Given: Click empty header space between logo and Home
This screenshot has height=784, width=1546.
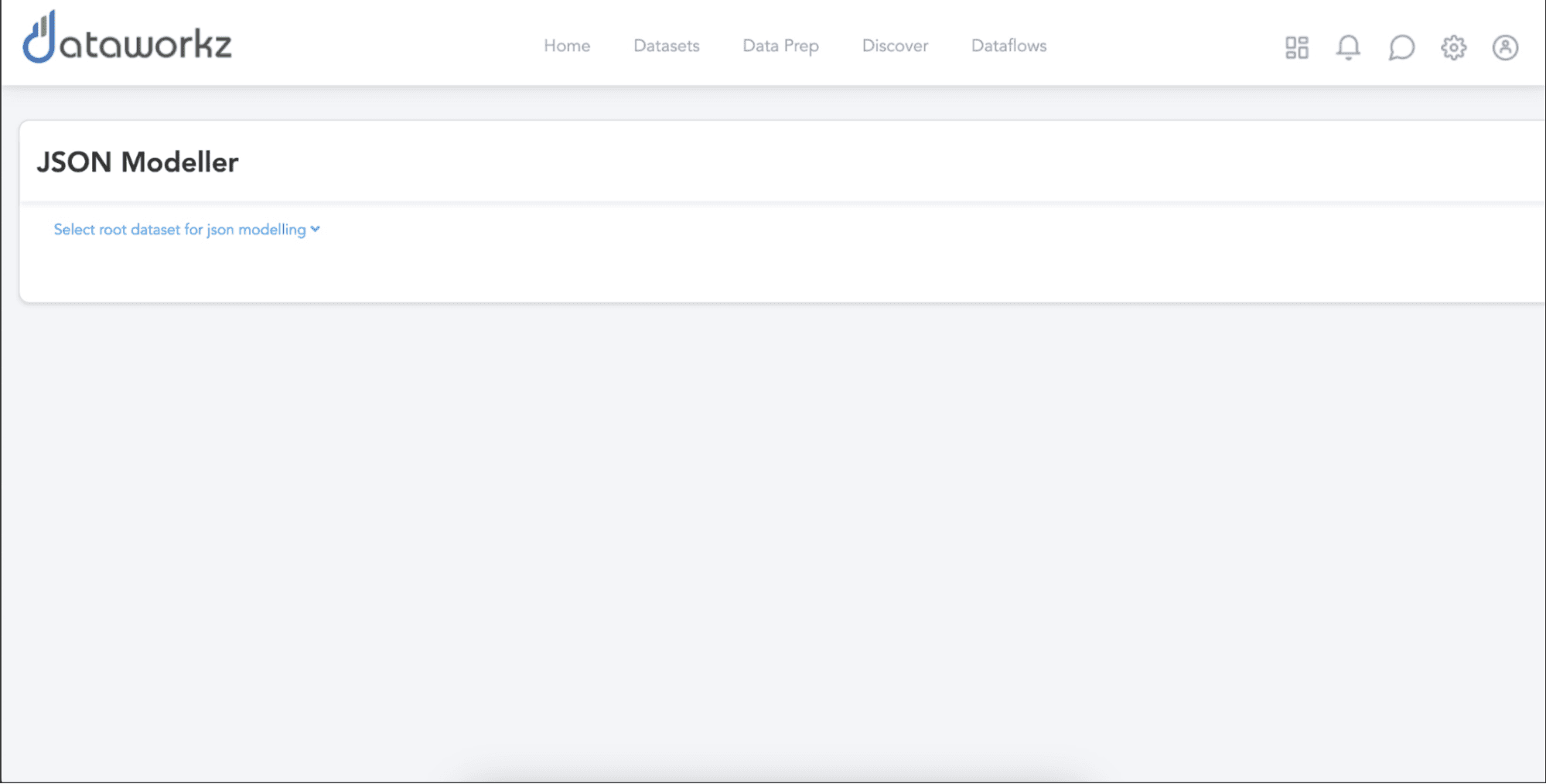Looking at the screenshot, I should tap(387, 45).
